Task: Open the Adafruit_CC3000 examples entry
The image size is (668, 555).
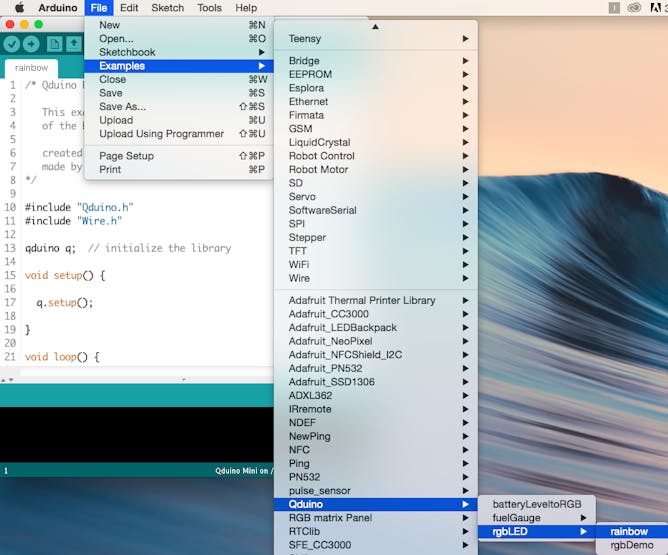Action: coord(376,314)
